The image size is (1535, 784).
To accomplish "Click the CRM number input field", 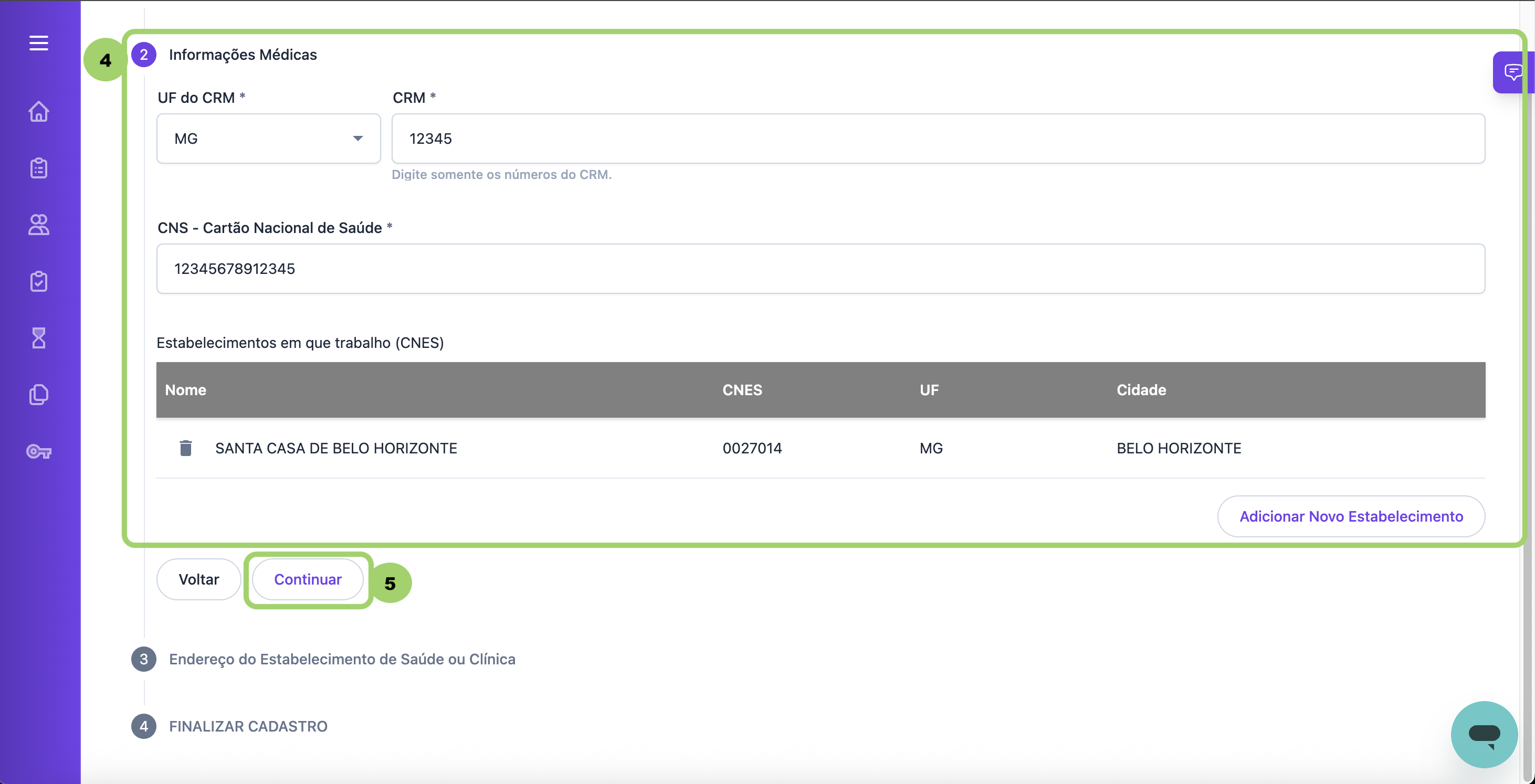I will pyautogui.click(x=938, y=138).
